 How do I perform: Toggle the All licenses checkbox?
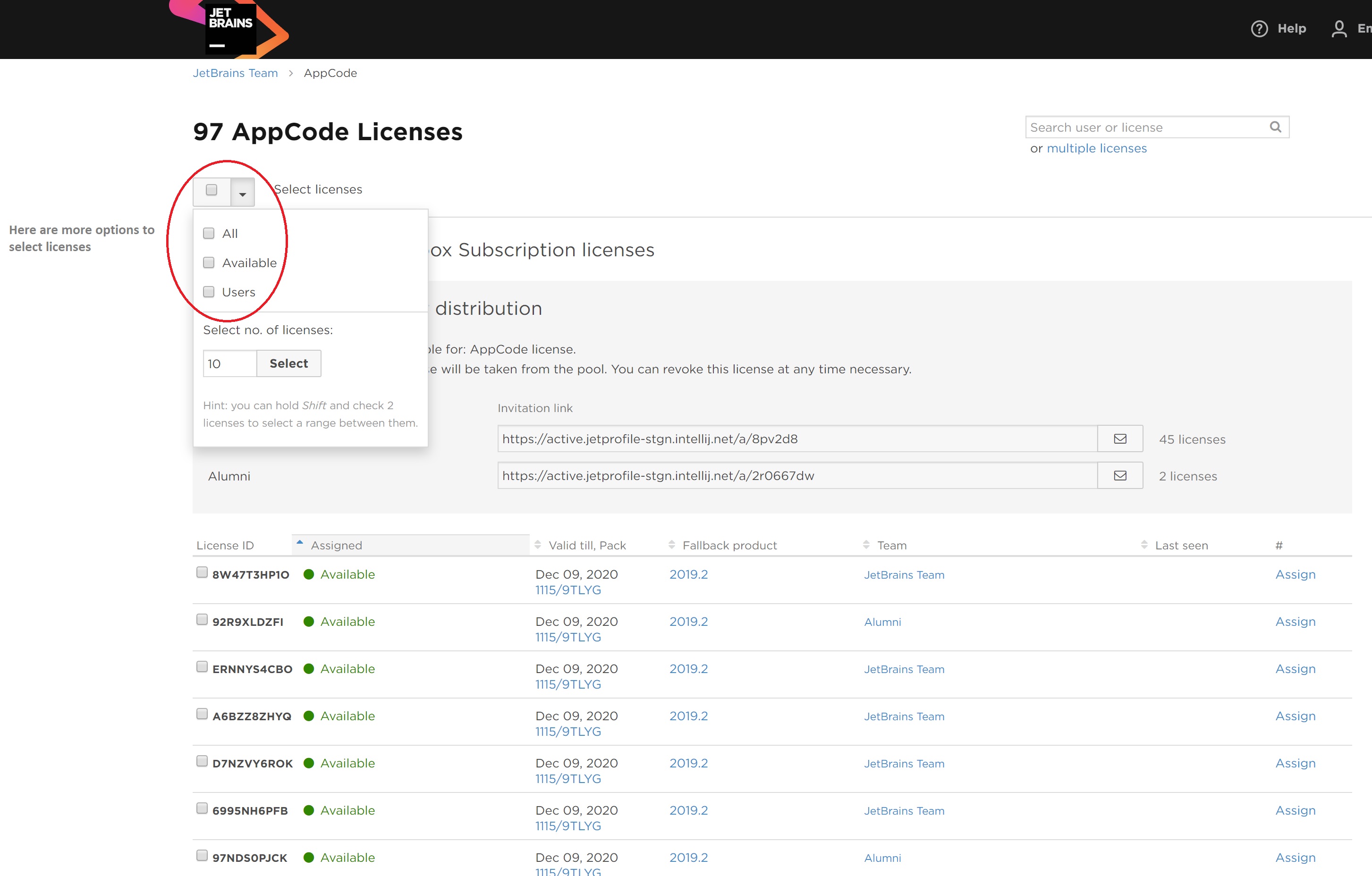click(x=209, y=232)
